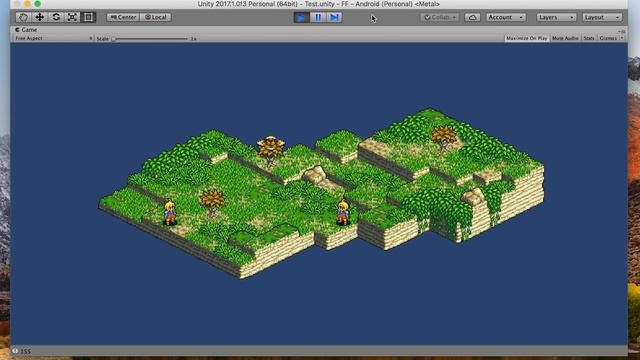
Task: Toggle Maximize On Play
Action: 527,38
